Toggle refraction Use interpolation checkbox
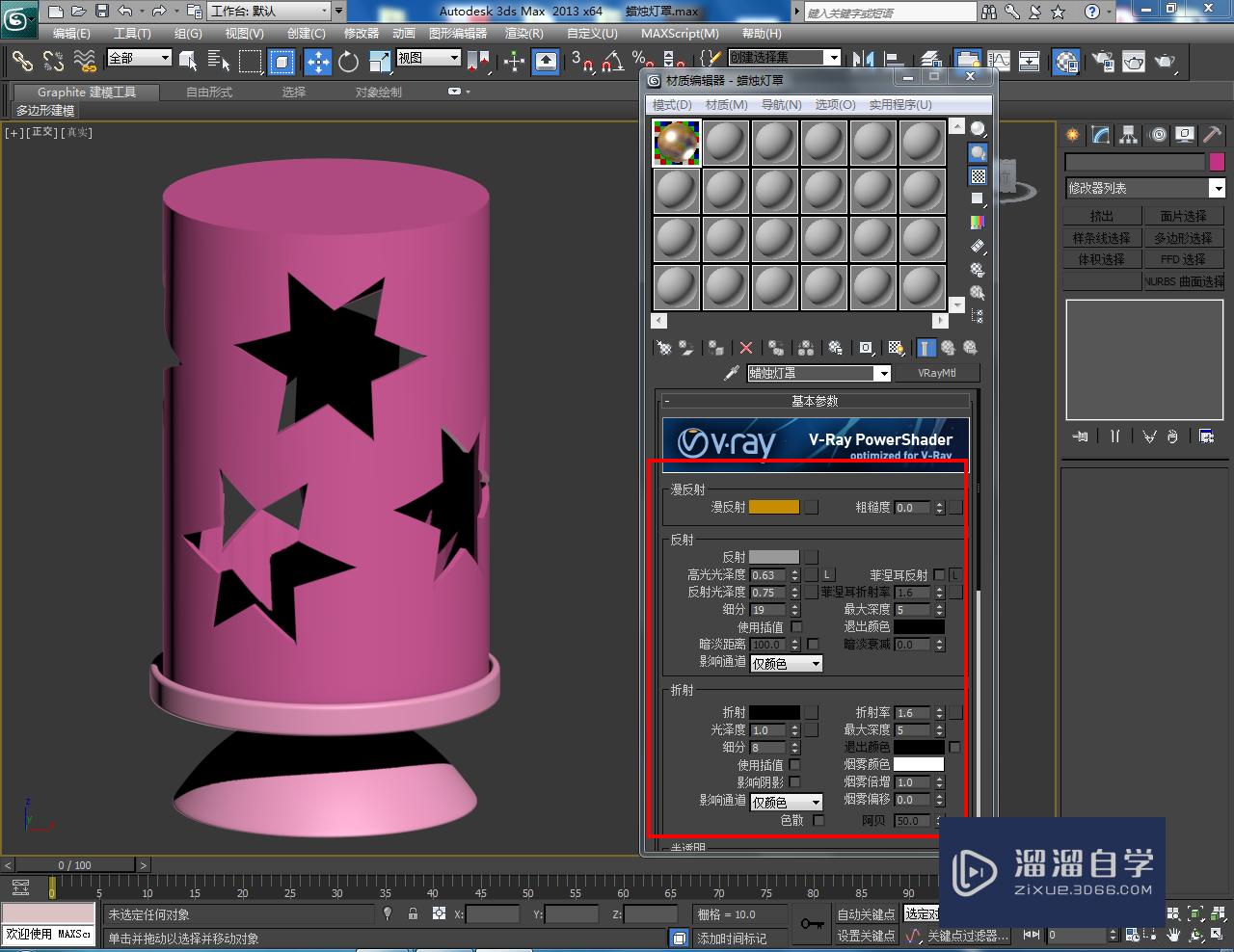The width and height of the screenshot is (1234, 952). pos(794,765)
